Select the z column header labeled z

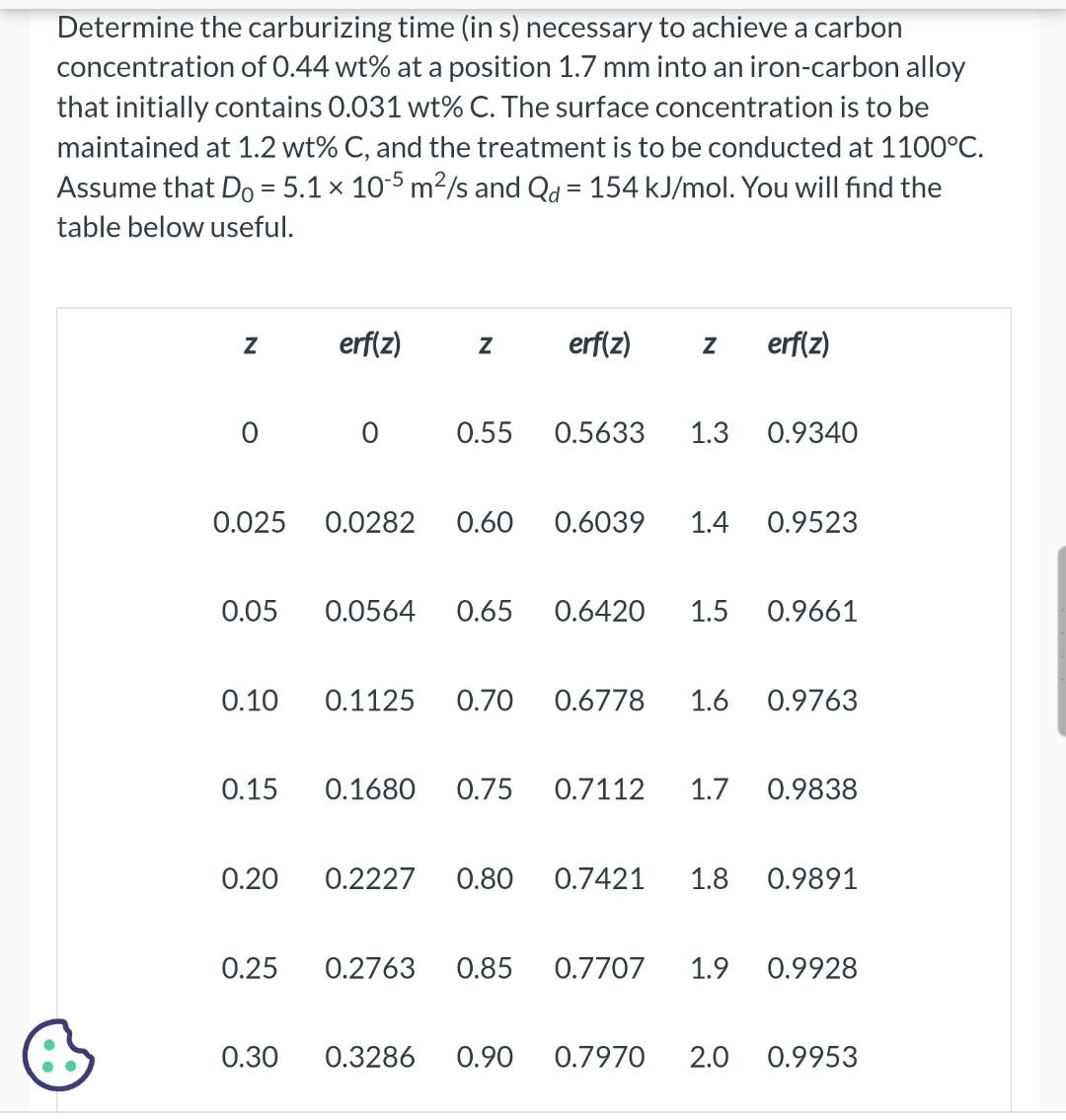point(250,343)
